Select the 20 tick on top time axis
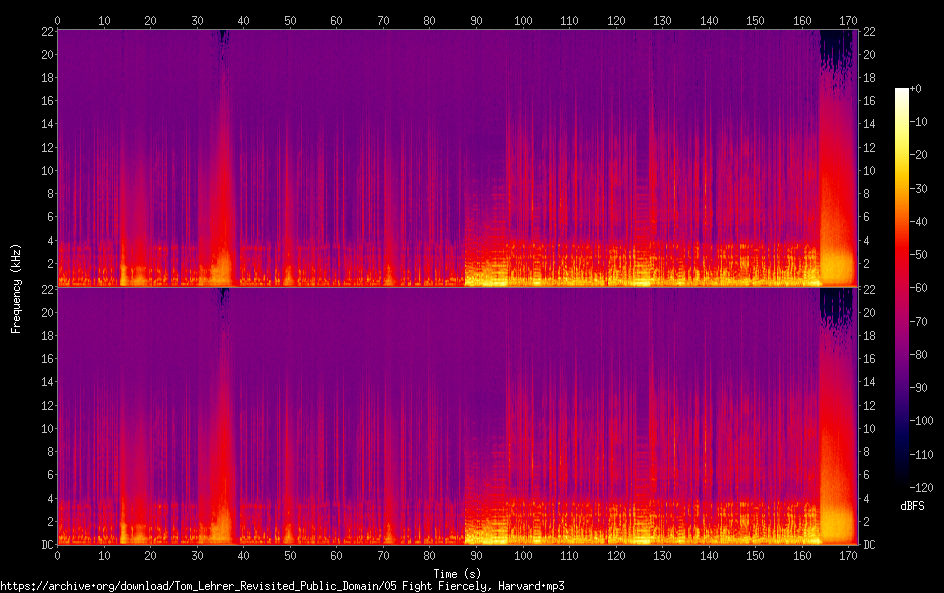The image size is (944, 593). 150,20
